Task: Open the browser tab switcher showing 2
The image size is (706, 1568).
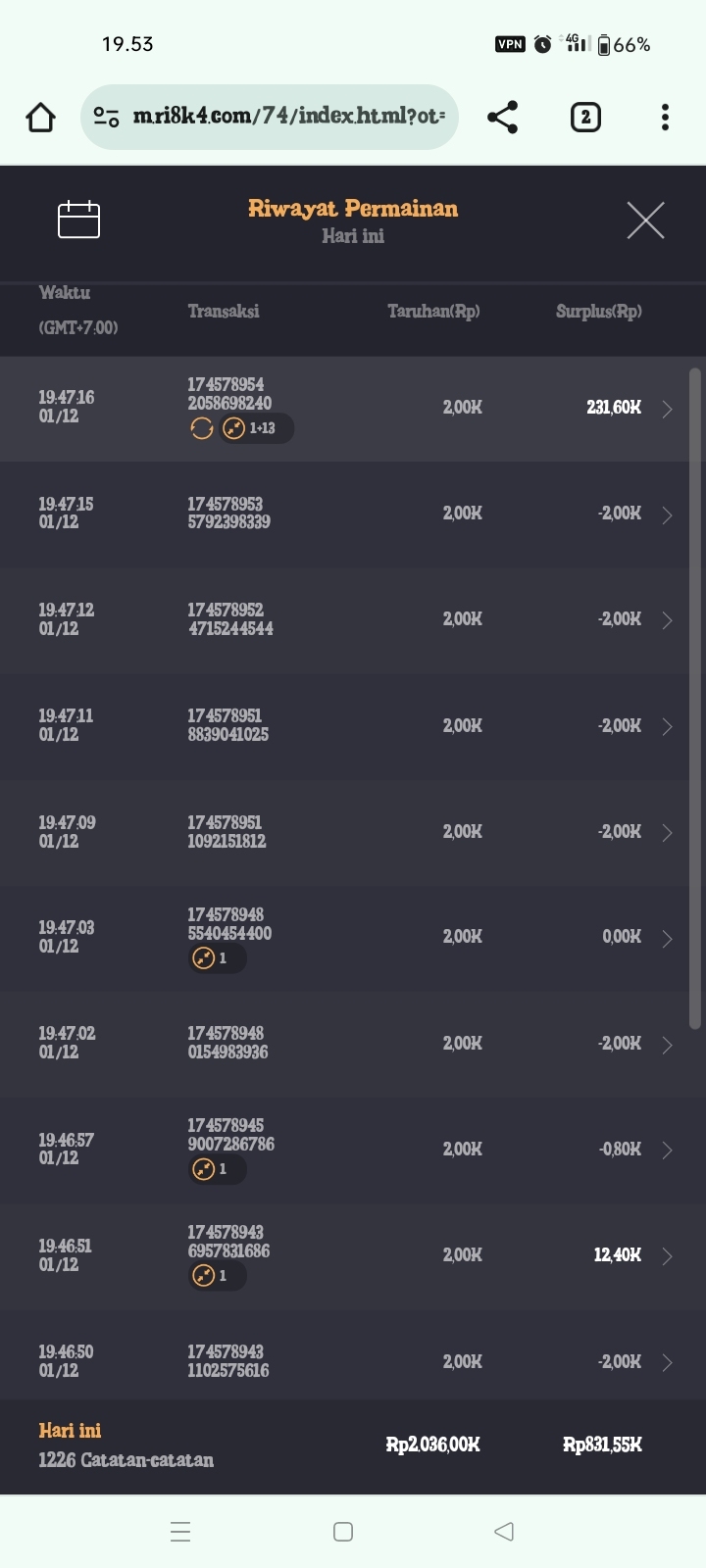Action: (585, 118)
